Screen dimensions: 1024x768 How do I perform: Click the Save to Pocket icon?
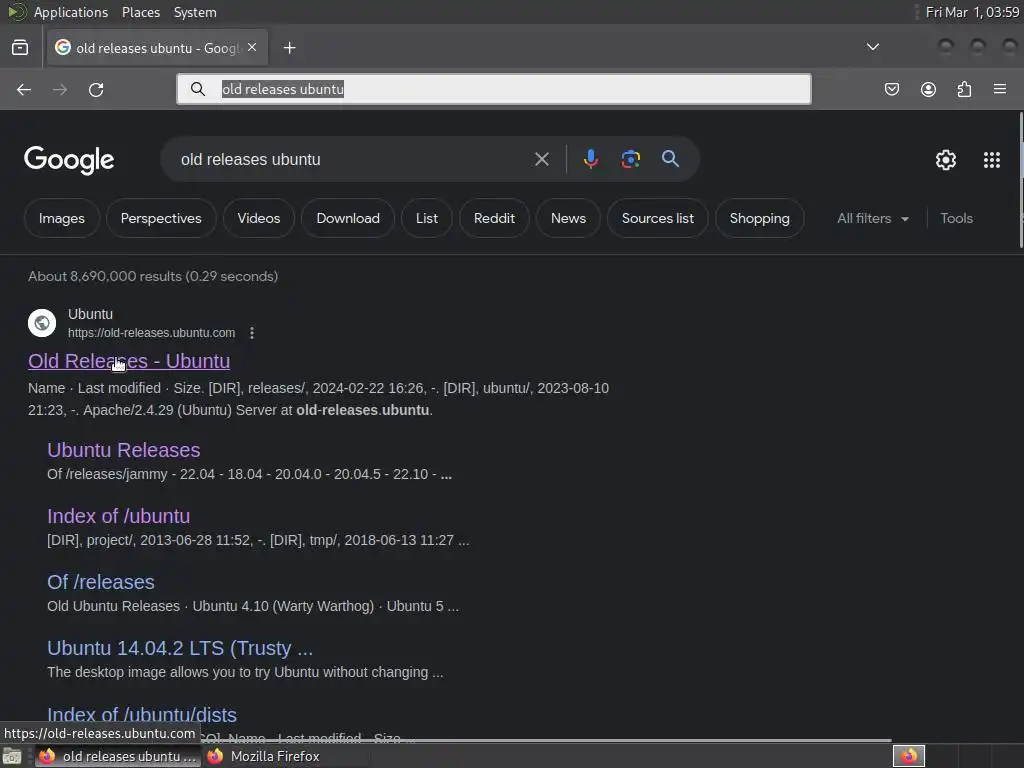[x=891, y=89]
